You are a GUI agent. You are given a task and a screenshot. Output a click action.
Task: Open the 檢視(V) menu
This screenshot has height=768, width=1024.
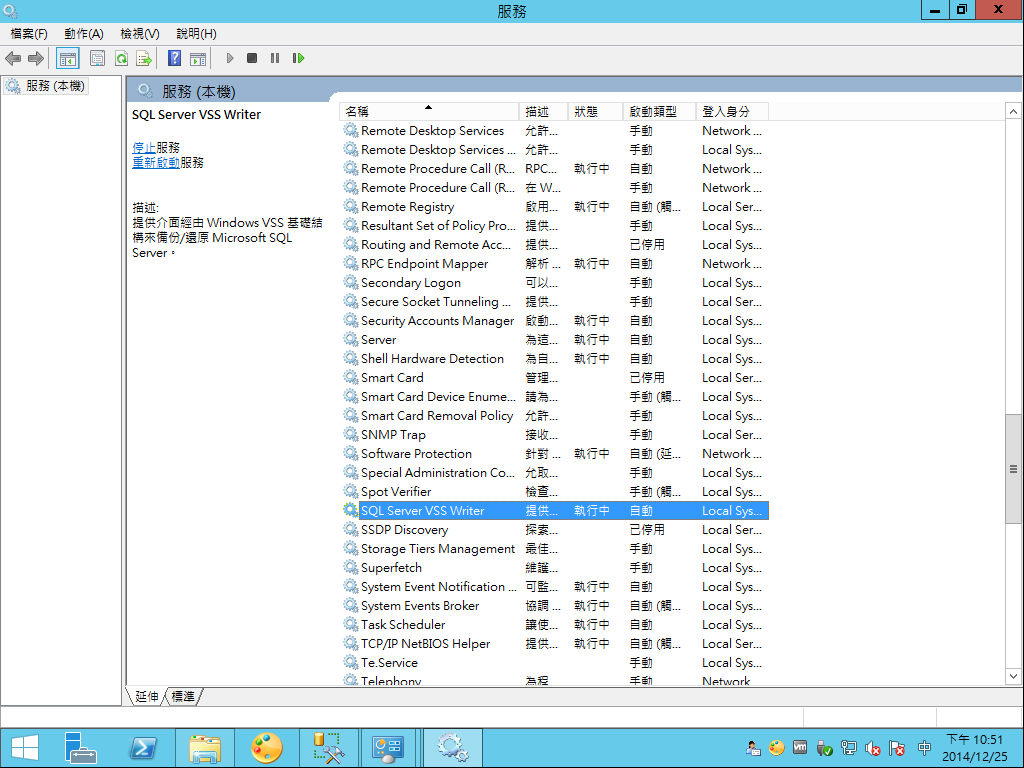(x=140, y=33)
